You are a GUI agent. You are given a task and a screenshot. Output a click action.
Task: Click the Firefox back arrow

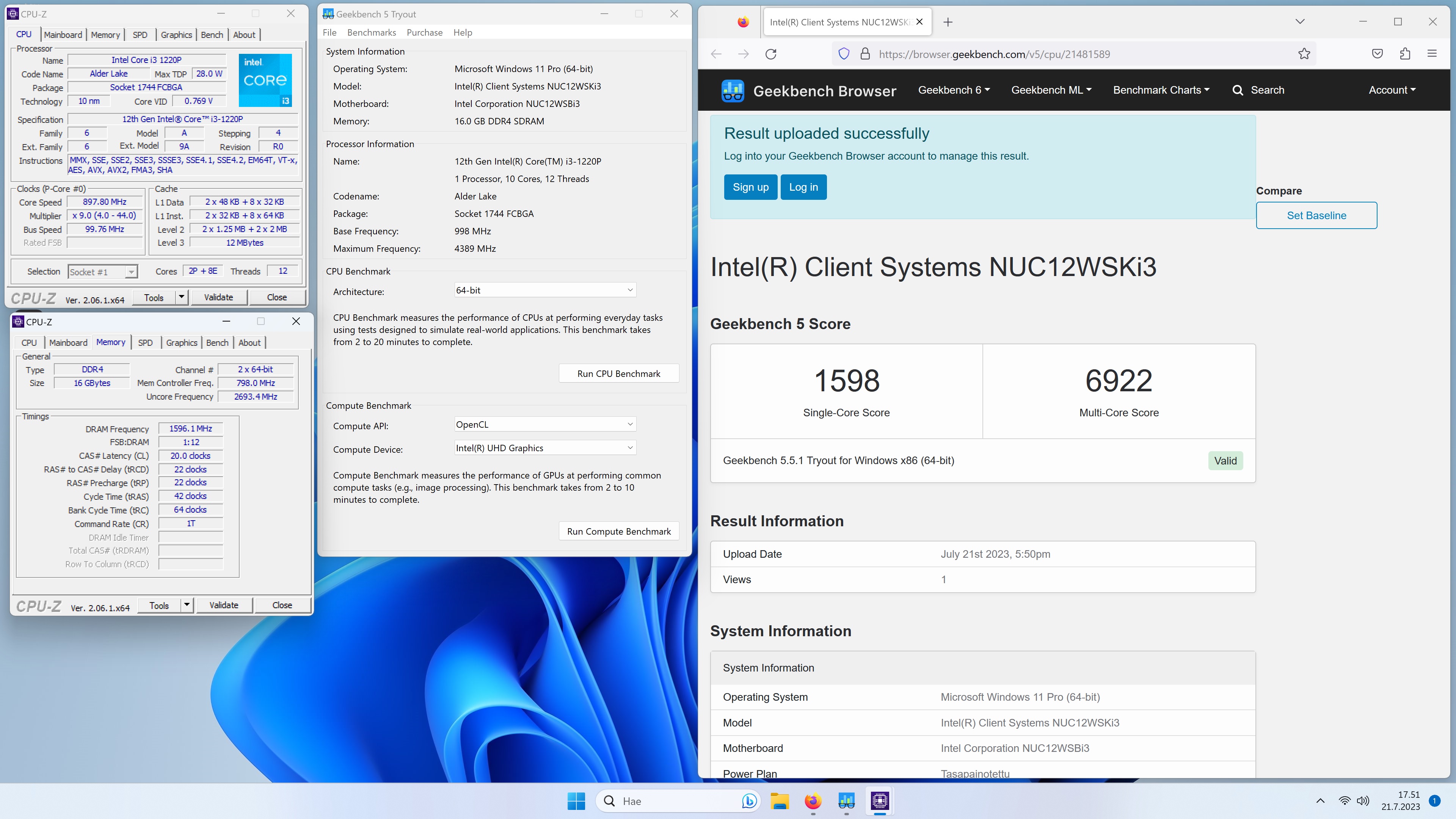716,54
